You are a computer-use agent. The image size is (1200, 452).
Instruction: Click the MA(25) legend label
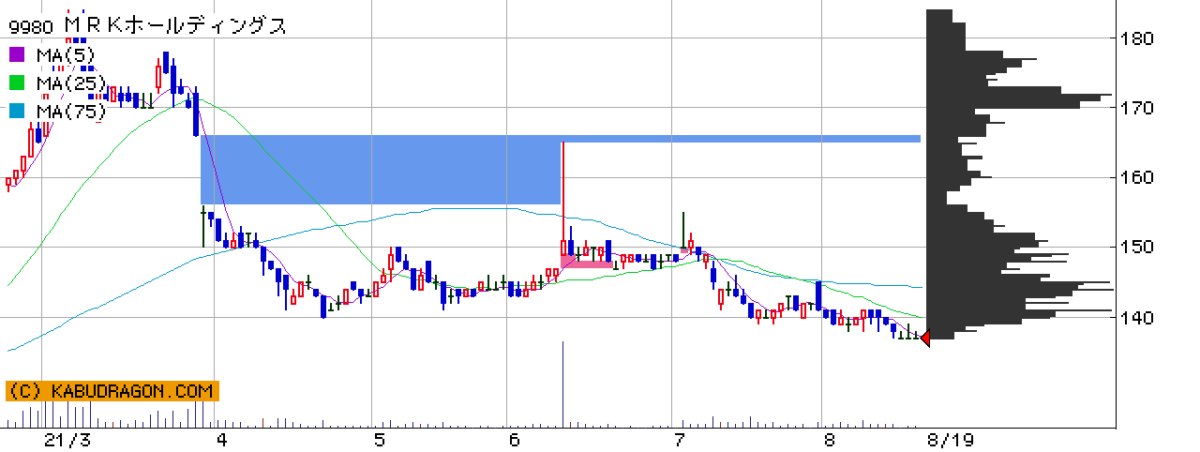70,82
